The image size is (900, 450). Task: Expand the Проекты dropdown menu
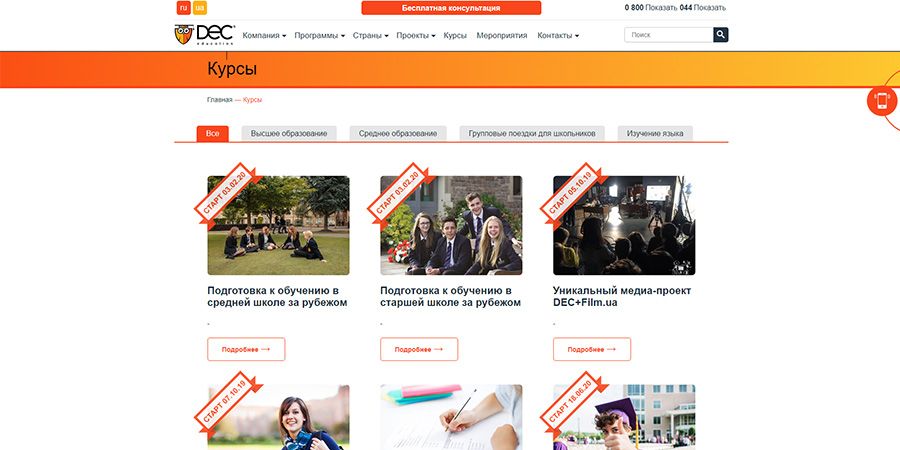(x=416, y=36)
